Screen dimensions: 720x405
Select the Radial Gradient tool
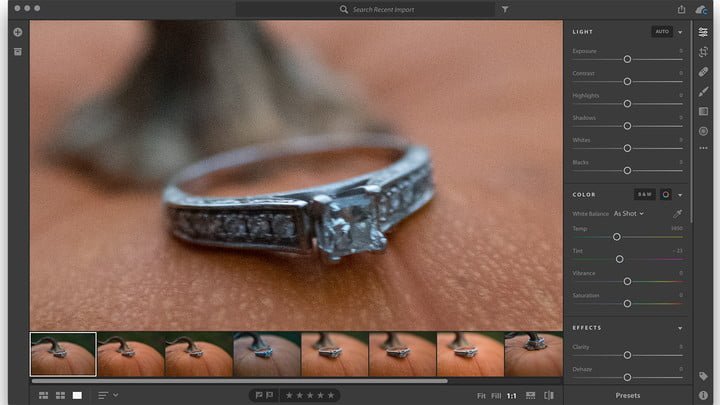pos(703,131)
